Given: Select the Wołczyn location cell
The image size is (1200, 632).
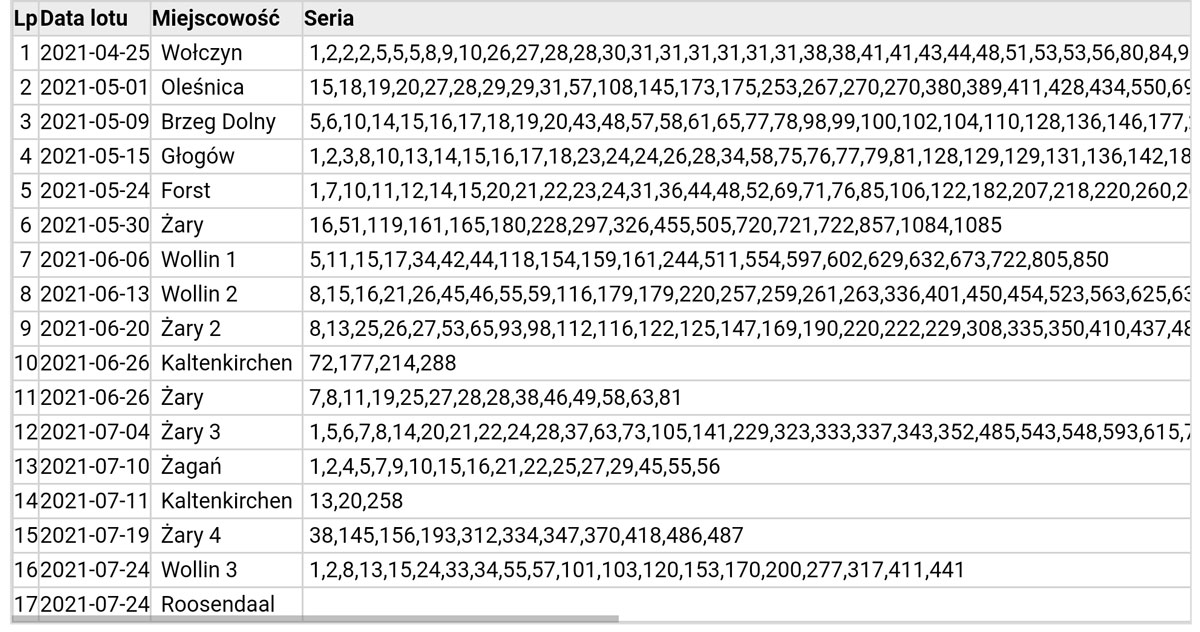Looking at the screenshot, I should coord(201,52).
